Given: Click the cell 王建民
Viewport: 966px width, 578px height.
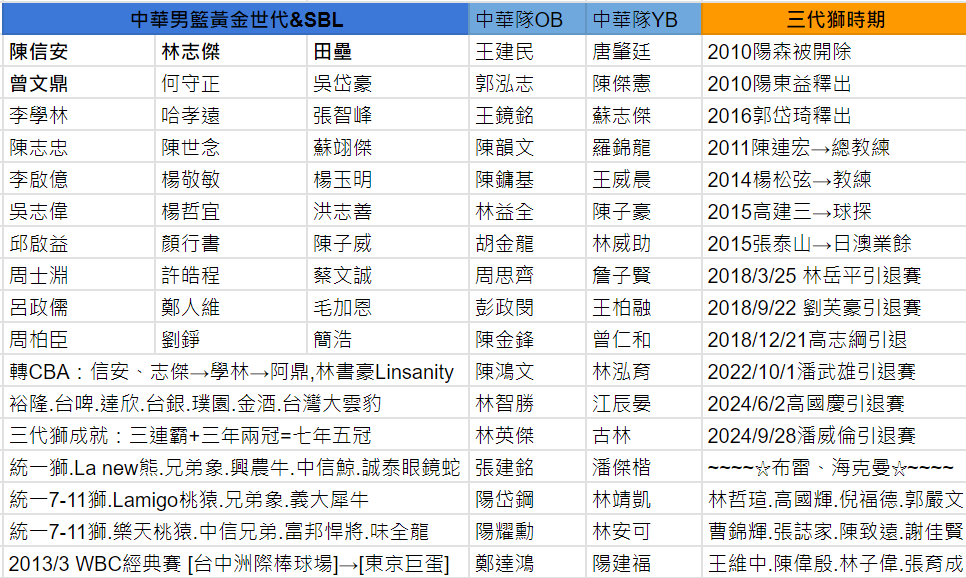Looking at the screenshot, I should click(527, 51).
